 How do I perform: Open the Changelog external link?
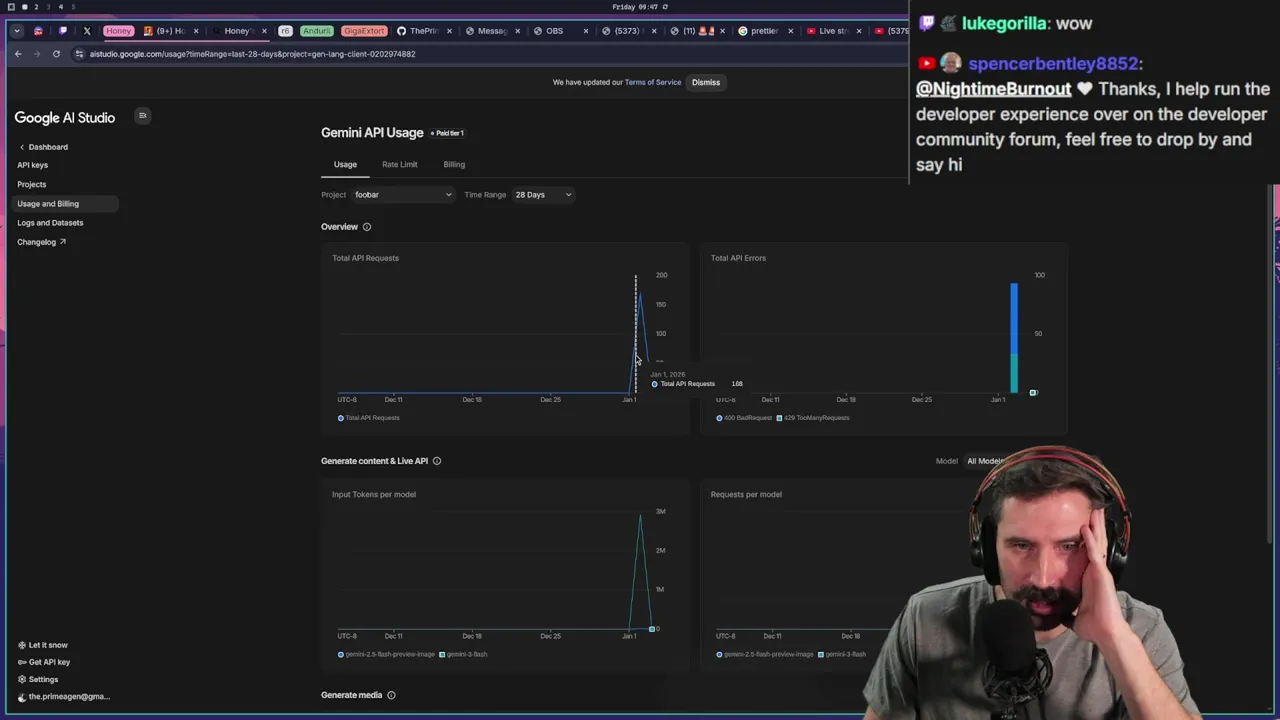(x=41, y=242)
